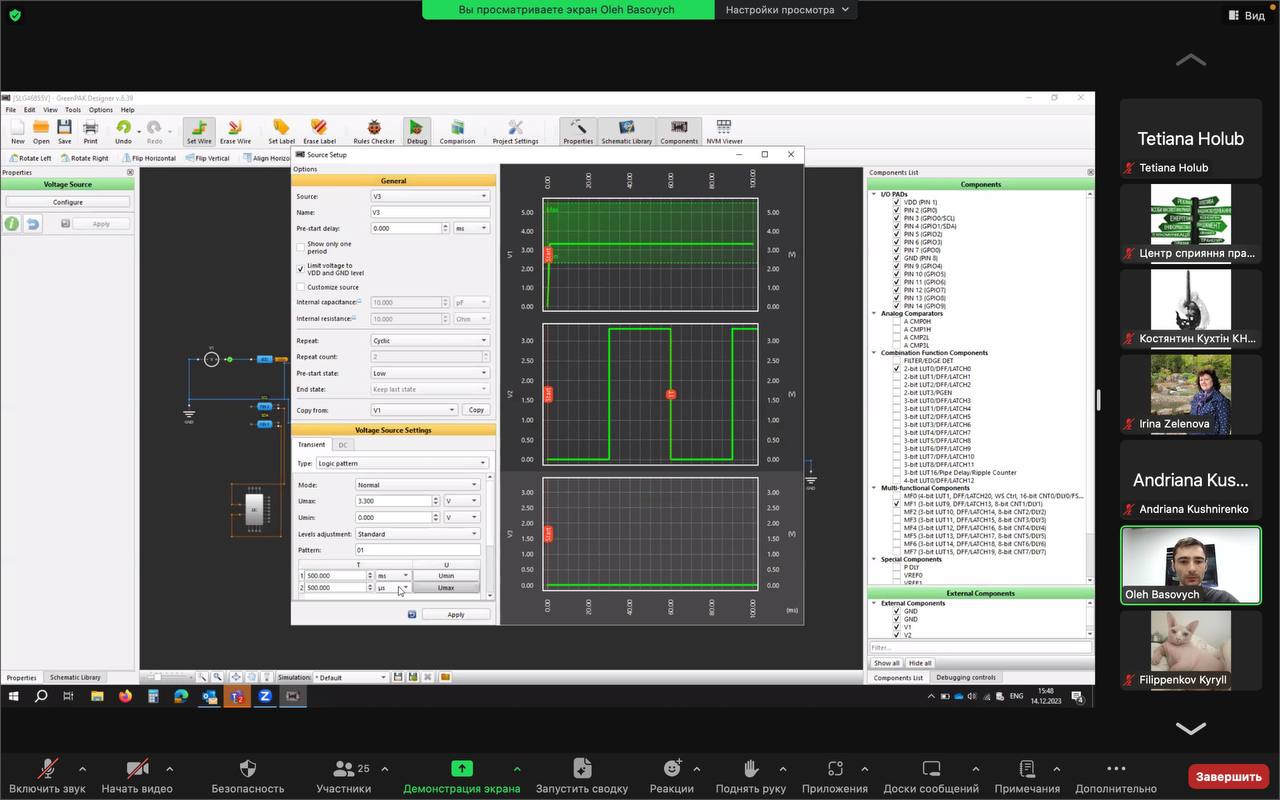Open the Tools menu

pyautogui.click(x=73, y=110)
